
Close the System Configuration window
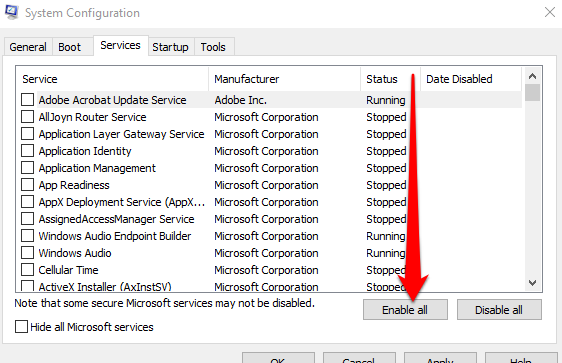coord(549,12)
